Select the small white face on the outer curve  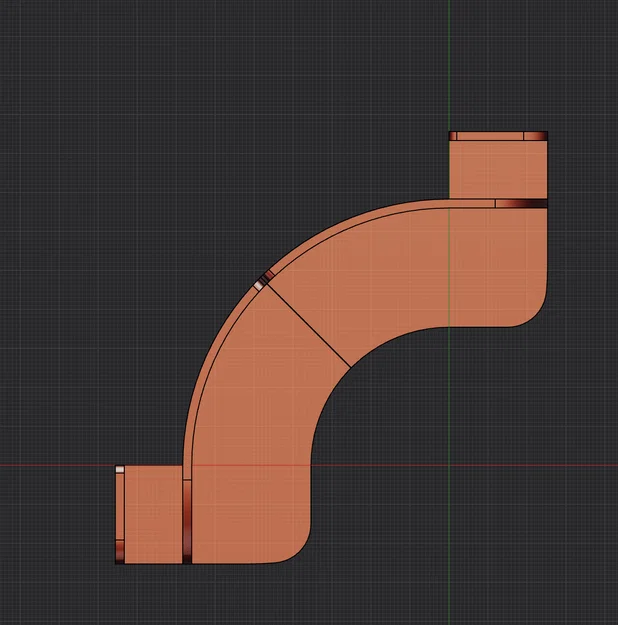coord(259,285)
